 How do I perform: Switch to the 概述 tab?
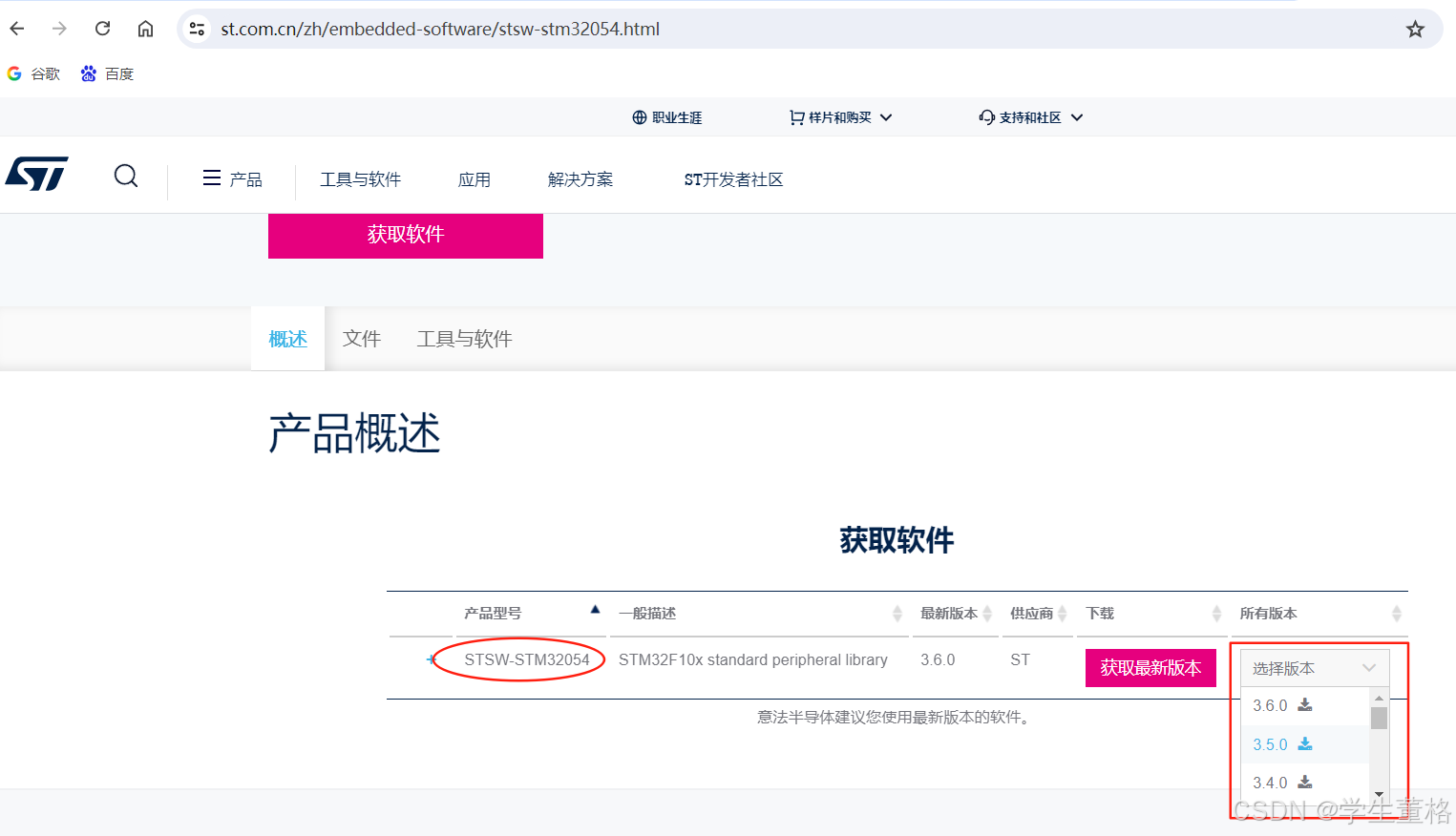click(287, 339)
